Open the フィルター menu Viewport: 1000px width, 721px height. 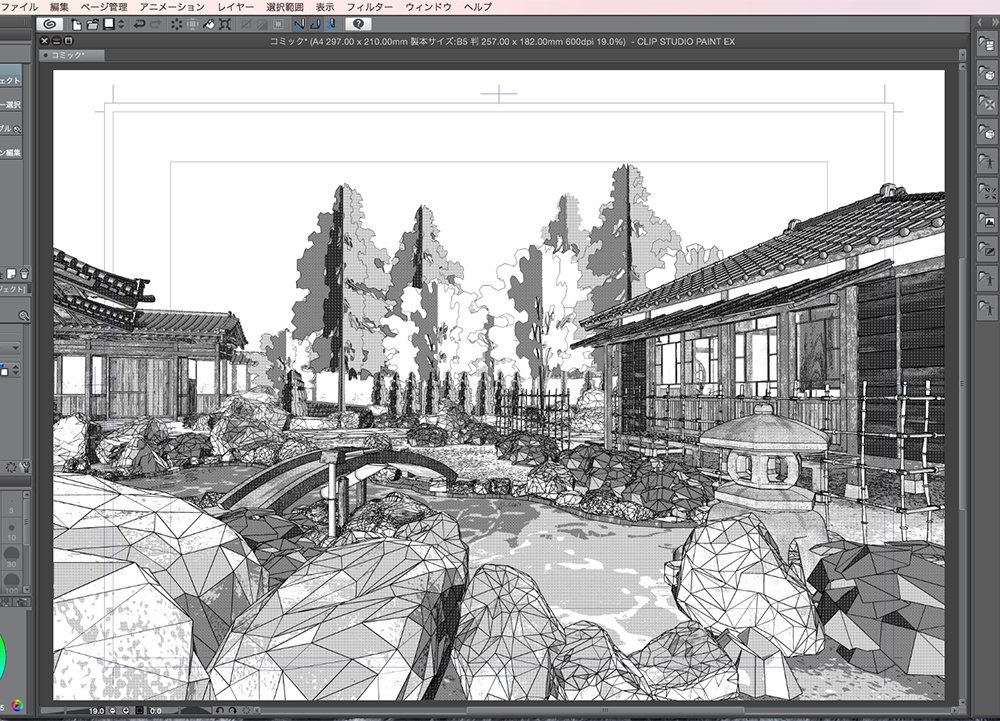[x=370, y=6]
